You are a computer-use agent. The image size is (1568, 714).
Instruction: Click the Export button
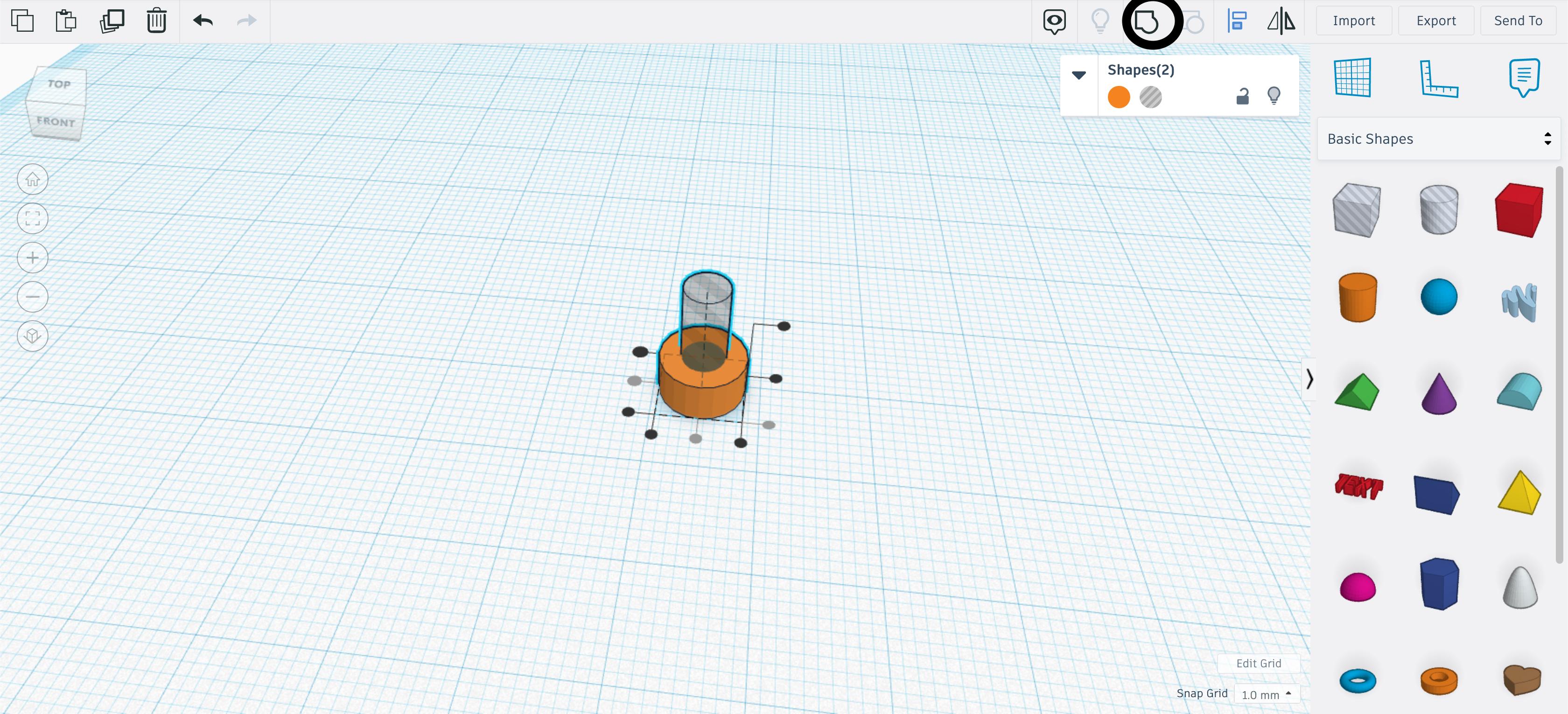pyautogui.click(x=1436, y=21)
